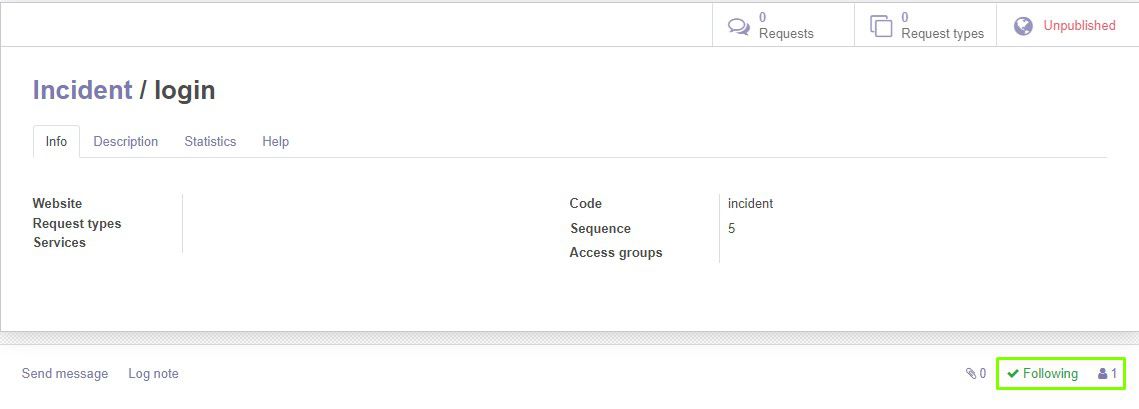The height and width of the screenshot is (409, 1139).
Task: Click the Requests chat bubbles icon
Action: coord(739,26)
